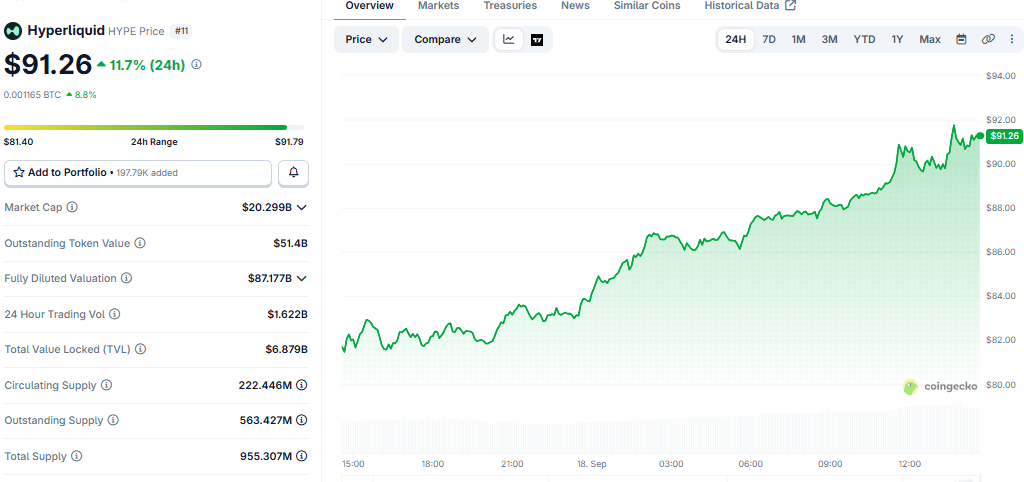The width and height of the screenshot is (1024, 482).
Task: Click the $1.622B trading volume value
Action: 287,314
